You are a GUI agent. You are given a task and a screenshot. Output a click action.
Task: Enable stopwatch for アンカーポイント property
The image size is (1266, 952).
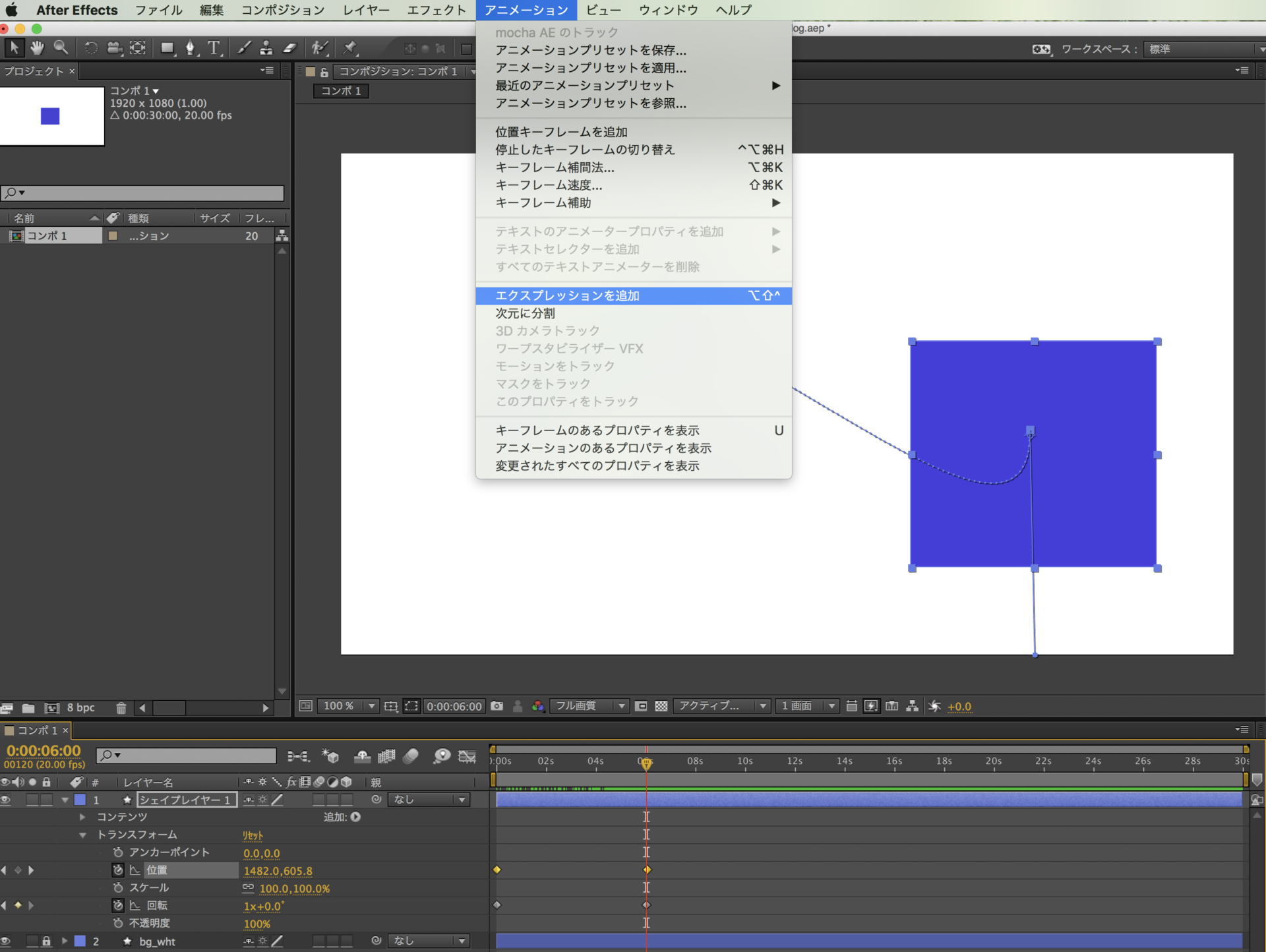[118, 852]
